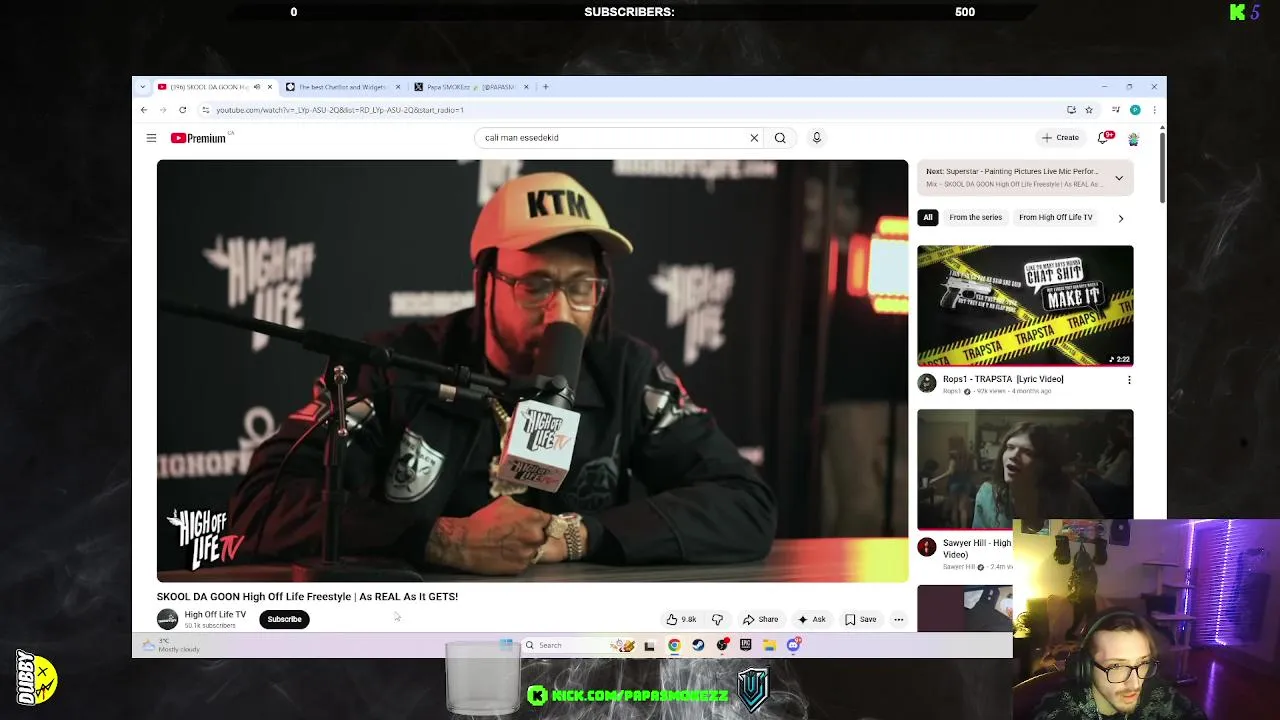
Task: Click the Chrome address bar URL
Action: 340,110
